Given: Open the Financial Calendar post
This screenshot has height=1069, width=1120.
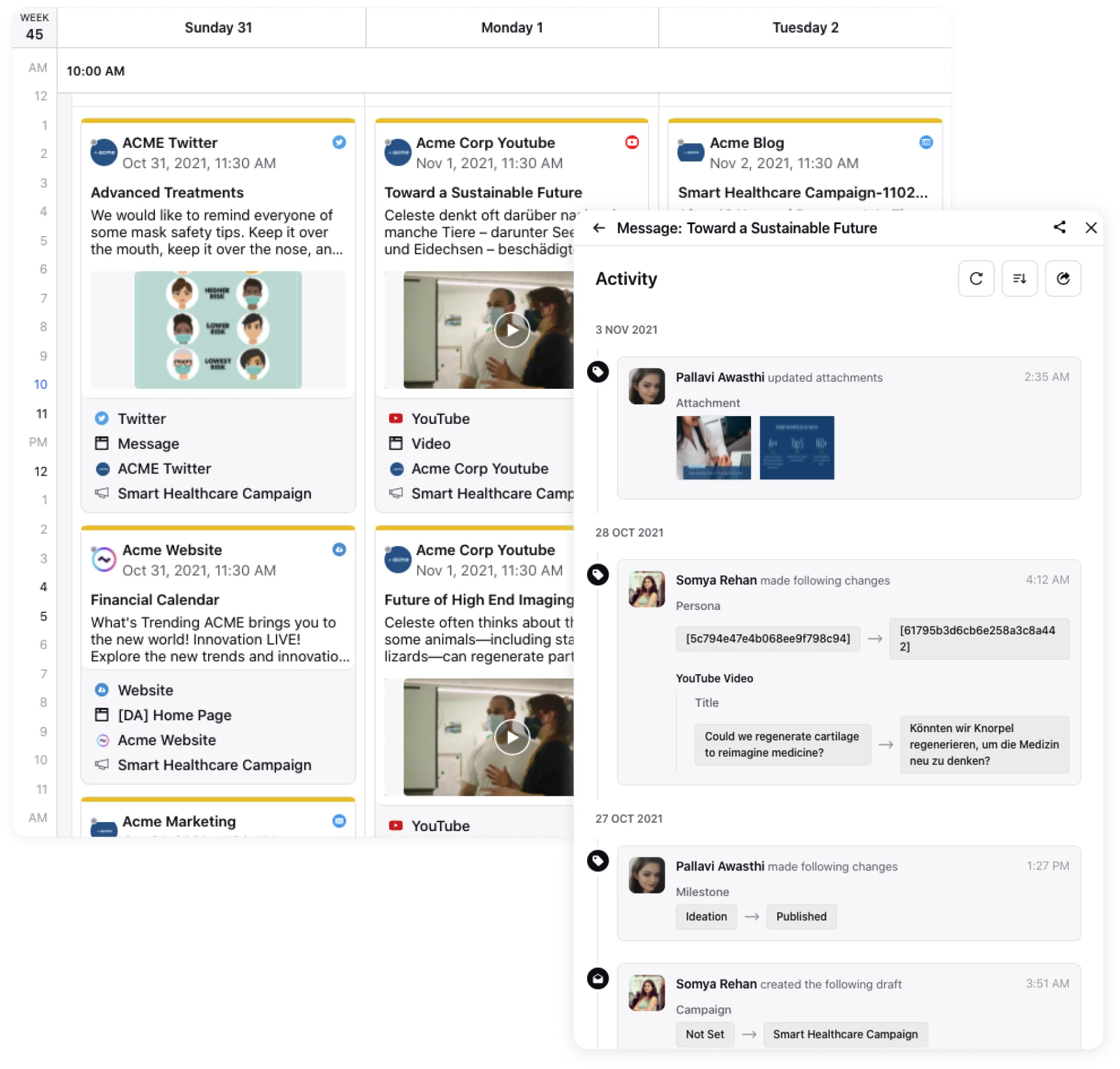Looking at the screenshot, I should point(154,599).
